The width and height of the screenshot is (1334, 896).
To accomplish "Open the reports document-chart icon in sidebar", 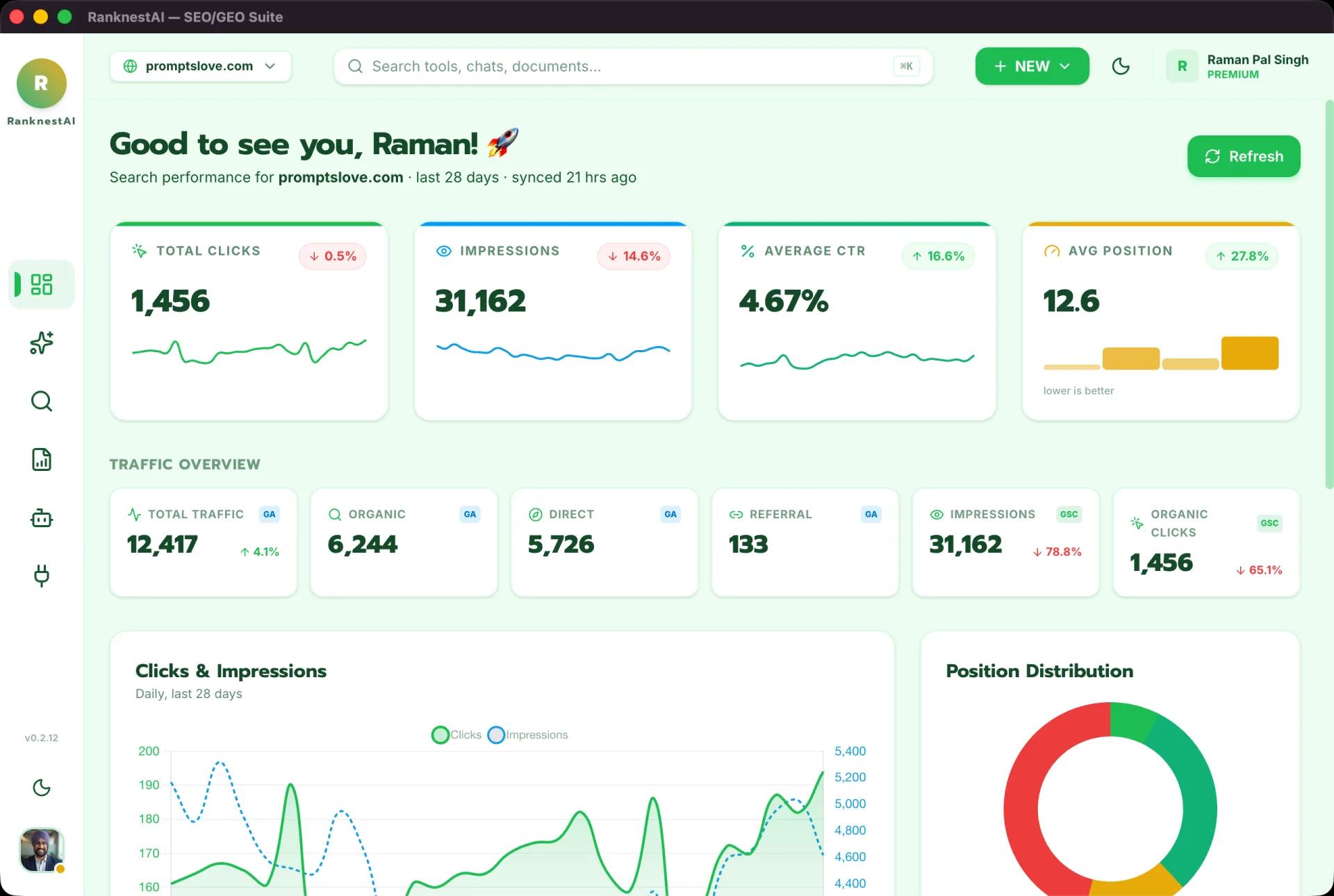I will (42, 459).
